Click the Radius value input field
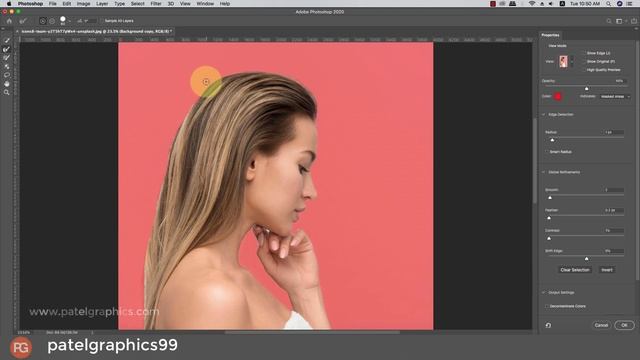Image resolution: width=640 pixels, height=360 pixels. pyautogui.click(x=614, y=132)
